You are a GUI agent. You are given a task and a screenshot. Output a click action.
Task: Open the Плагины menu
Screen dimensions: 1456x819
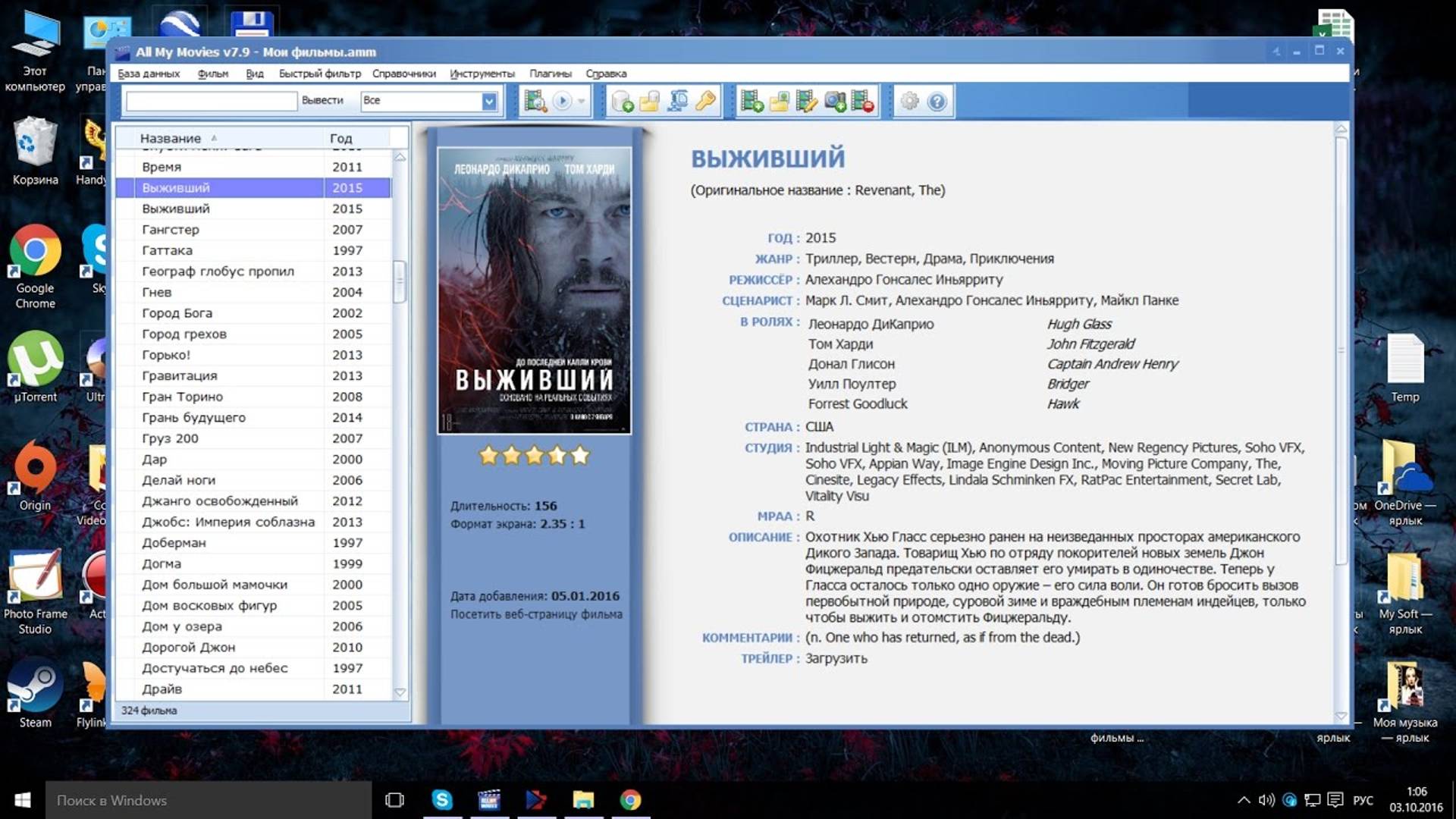coord(553,74)
